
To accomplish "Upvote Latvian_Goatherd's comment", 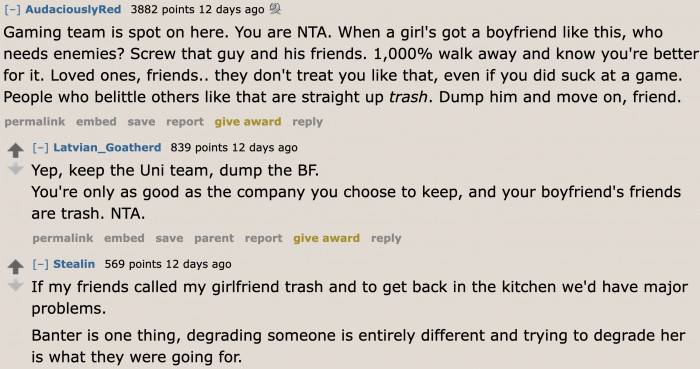I will point(16,150).
